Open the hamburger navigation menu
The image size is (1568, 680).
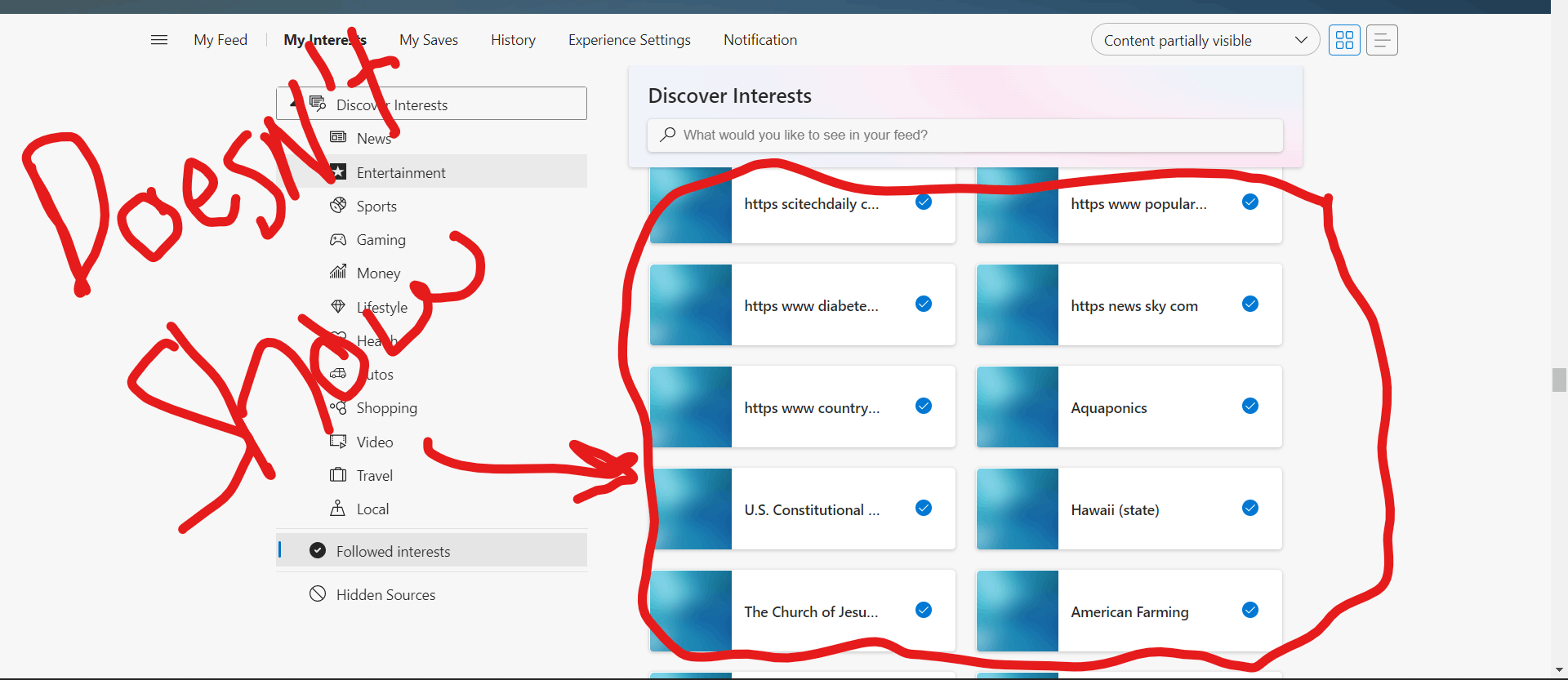point(159,40)
